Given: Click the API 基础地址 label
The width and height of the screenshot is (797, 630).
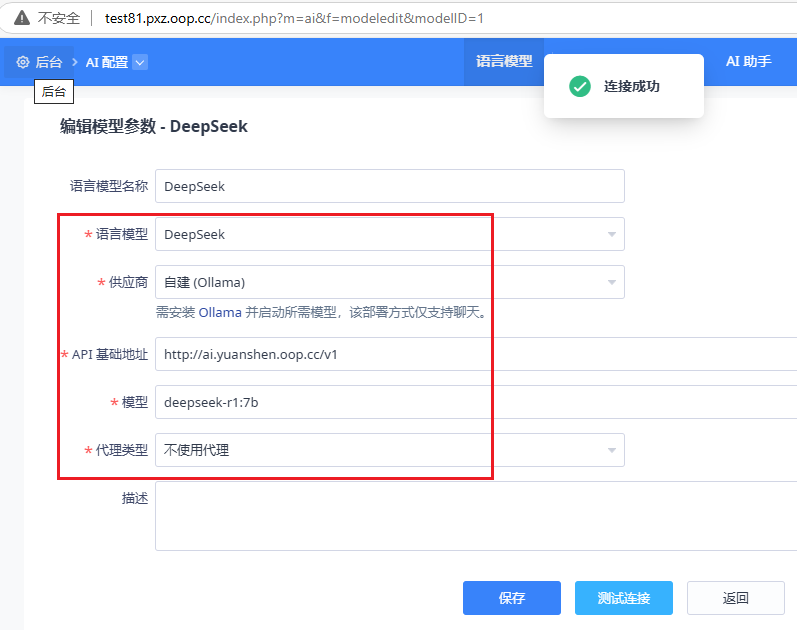Looking at the screenshot, I should click(x=110, y=354).
